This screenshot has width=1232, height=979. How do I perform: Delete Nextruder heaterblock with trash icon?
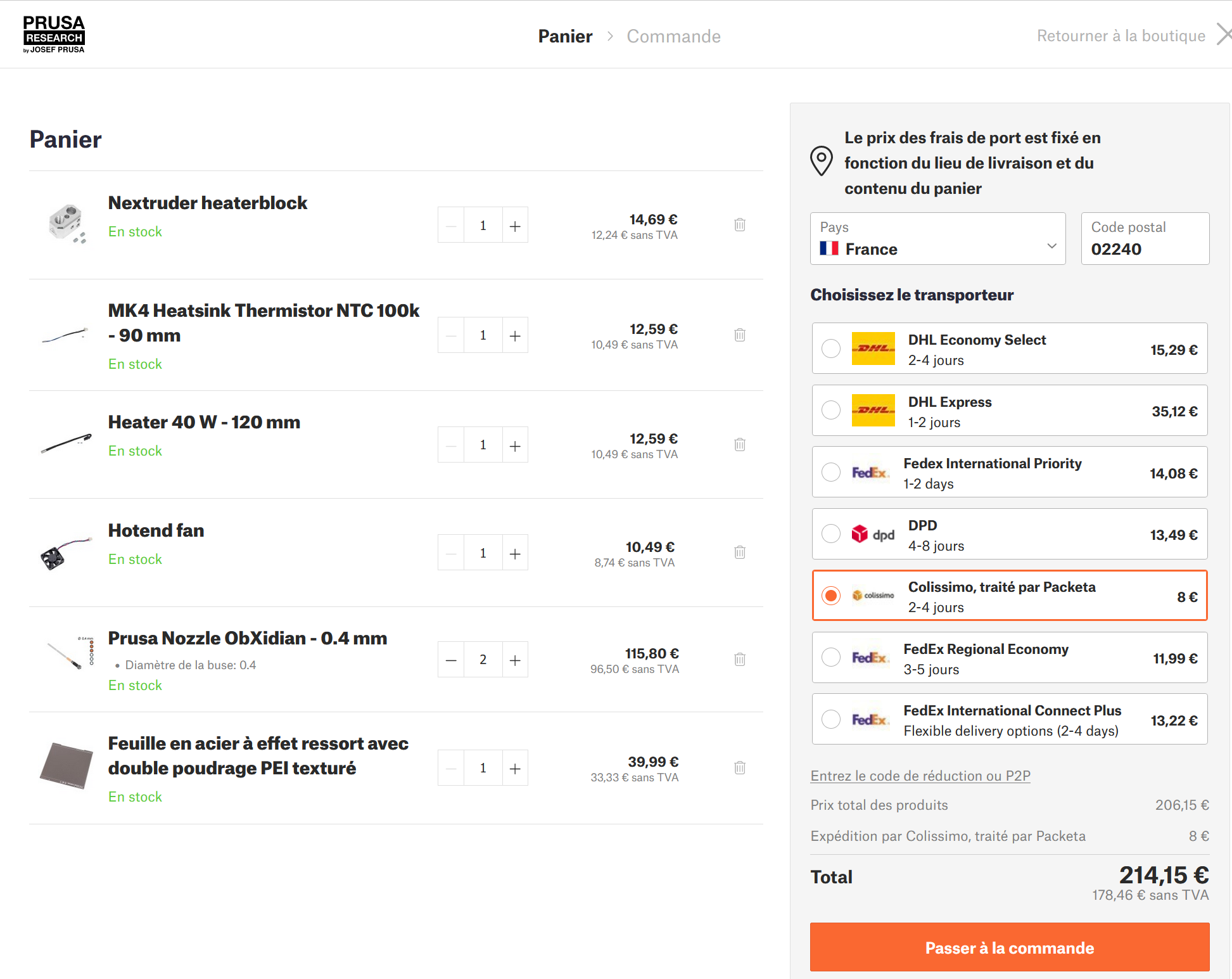pyautogui.click(x=739, y=225)
